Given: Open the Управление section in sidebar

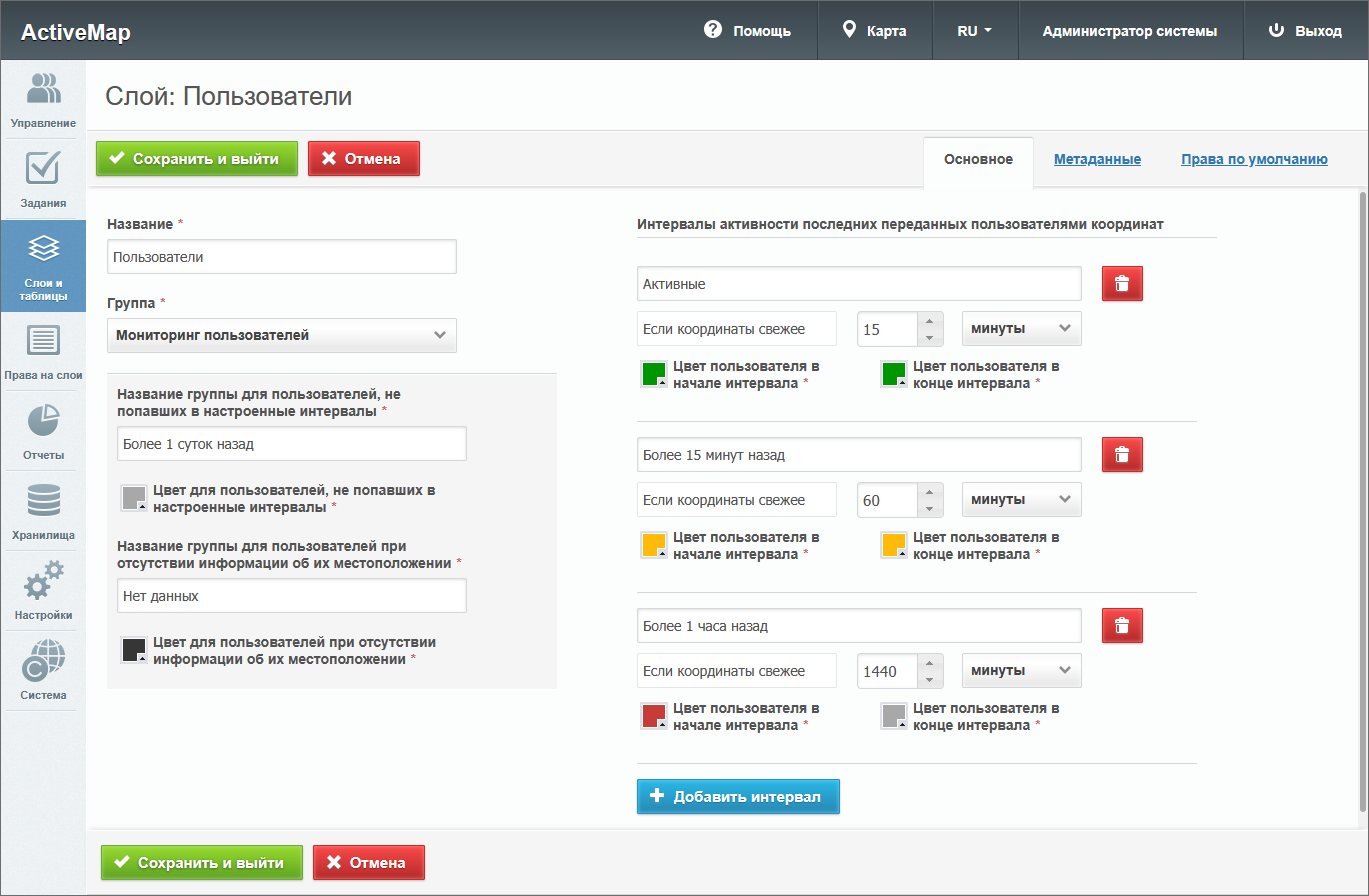Looking at the screenshot, I should click(x=43, y=100).
